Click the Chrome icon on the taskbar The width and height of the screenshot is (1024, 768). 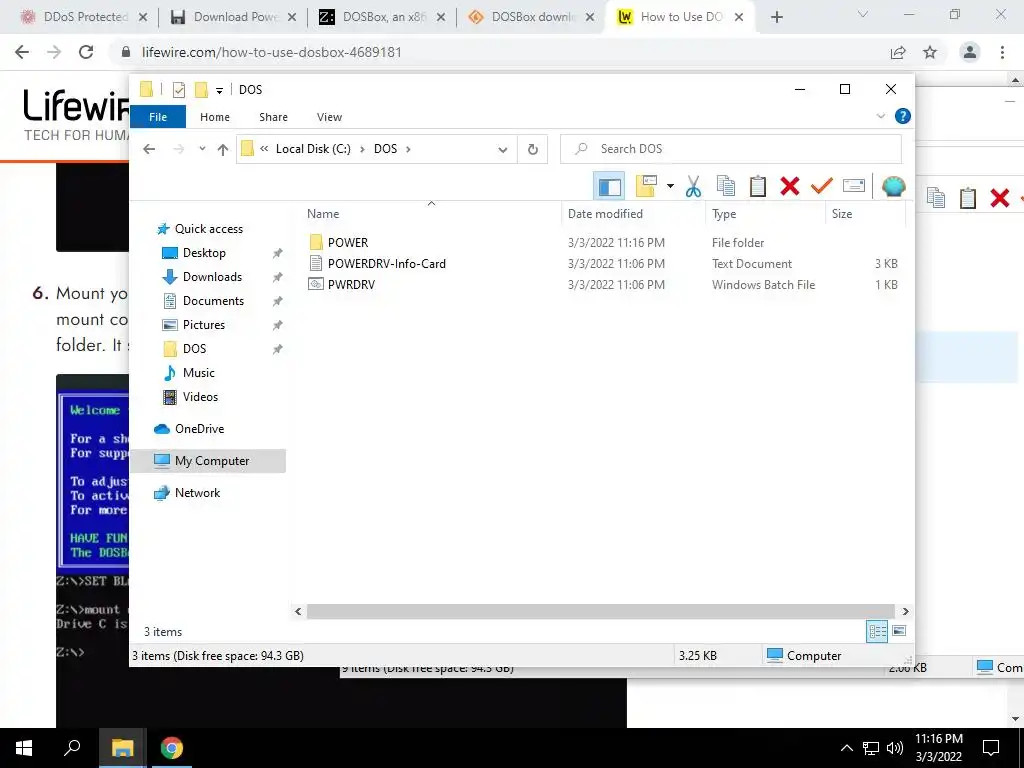point(172,748)
